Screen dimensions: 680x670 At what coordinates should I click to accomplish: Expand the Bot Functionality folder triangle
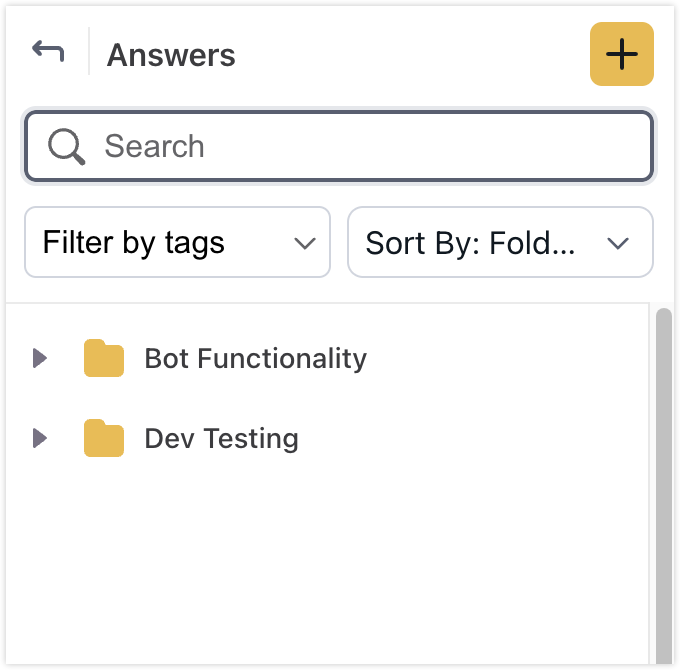point(40,358)
